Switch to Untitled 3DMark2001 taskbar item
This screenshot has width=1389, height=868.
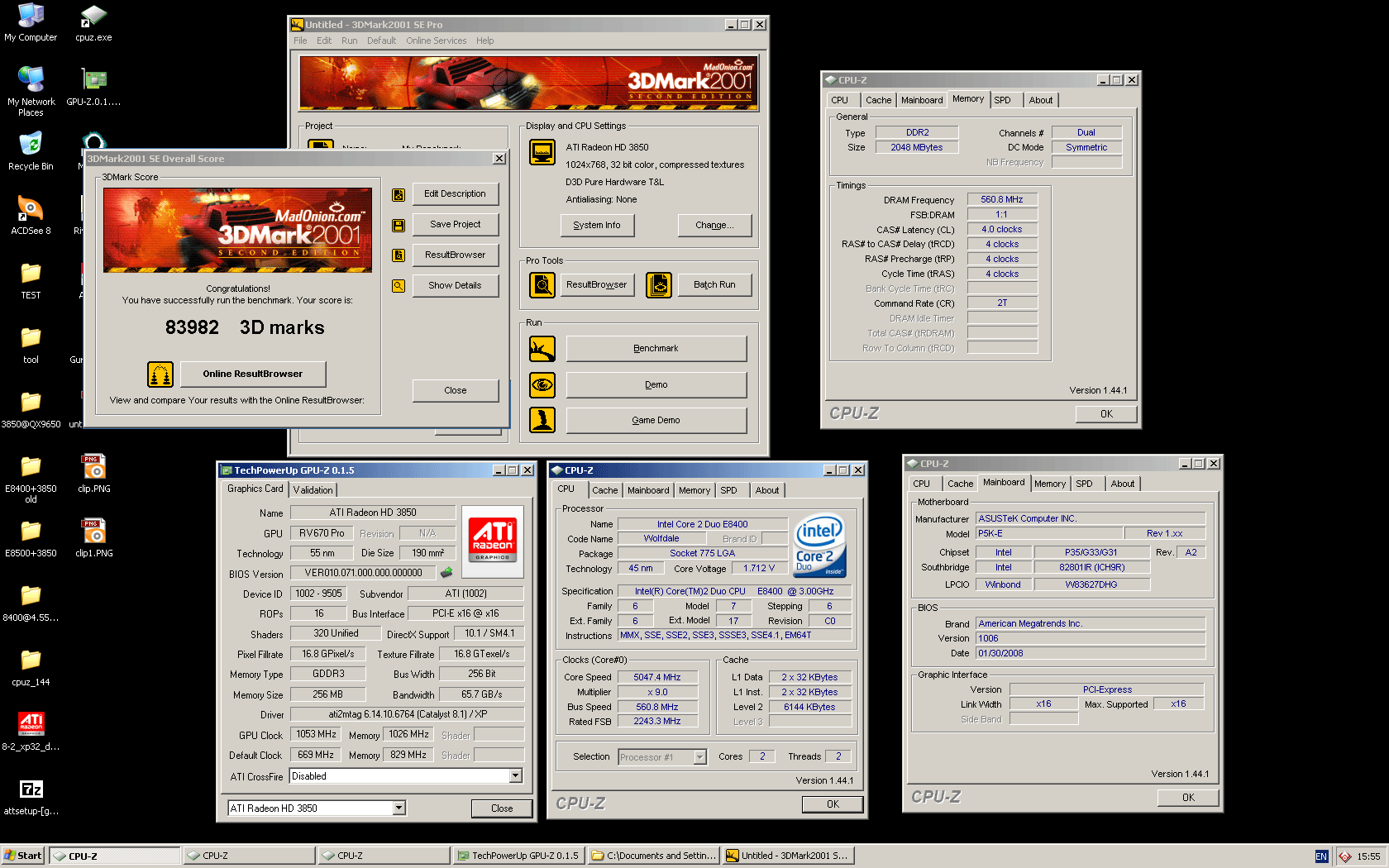[788, 856]
